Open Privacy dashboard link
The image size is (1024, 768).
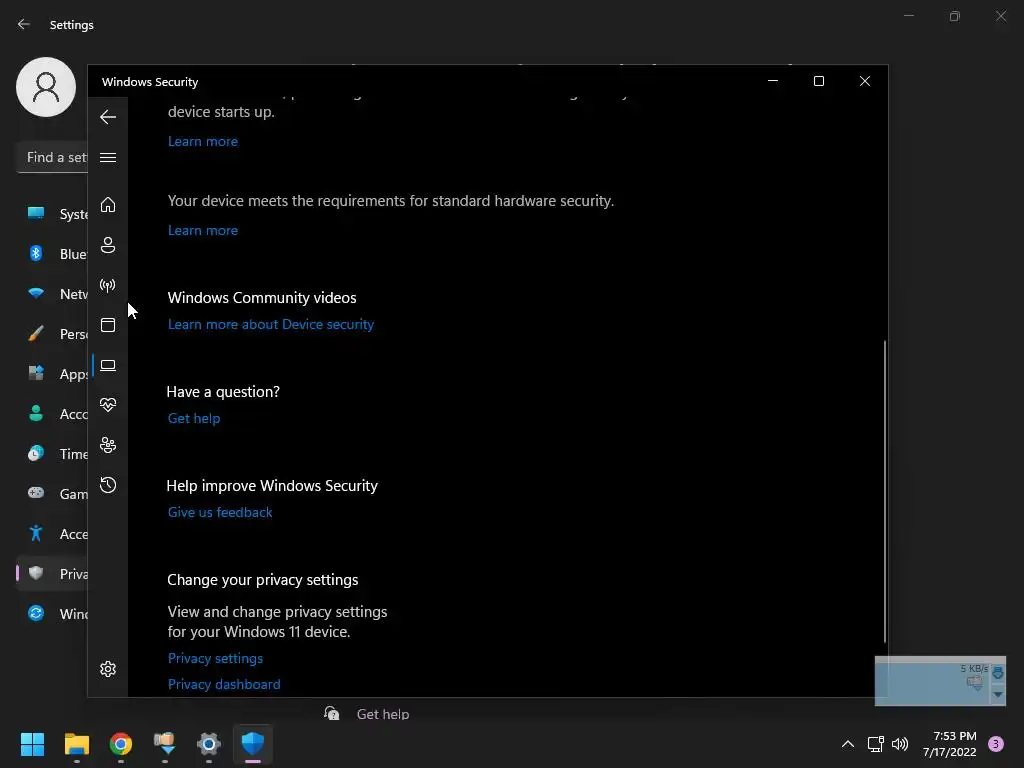pos(224,684)
